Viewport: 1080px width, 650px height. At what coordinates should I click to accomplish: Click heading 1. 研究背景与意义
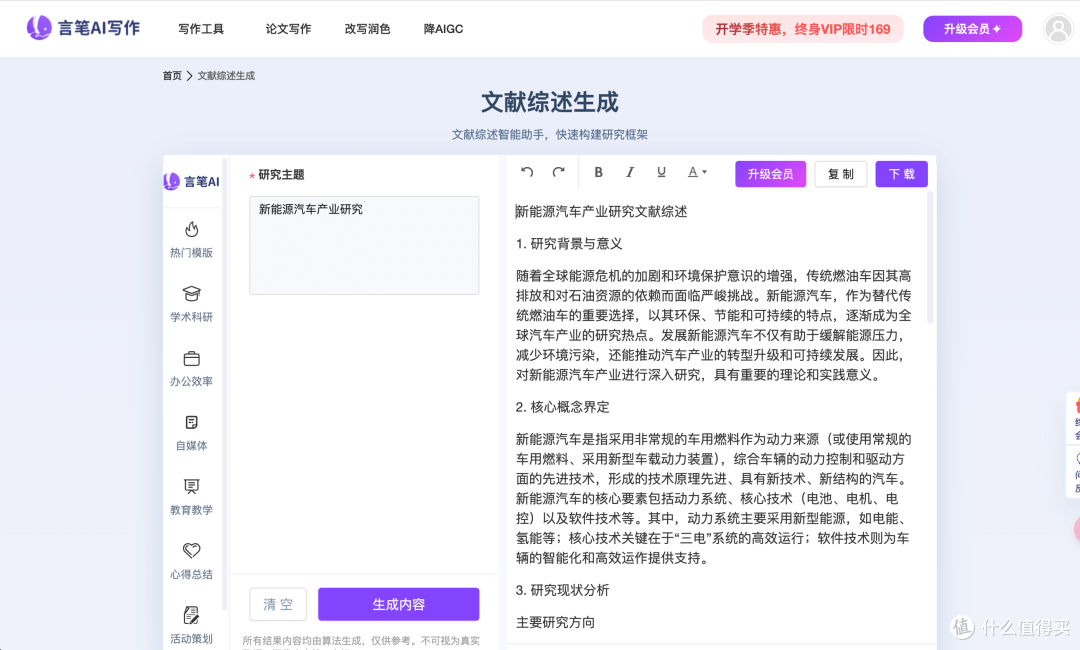pyautogui.click(x=569, y=244)
